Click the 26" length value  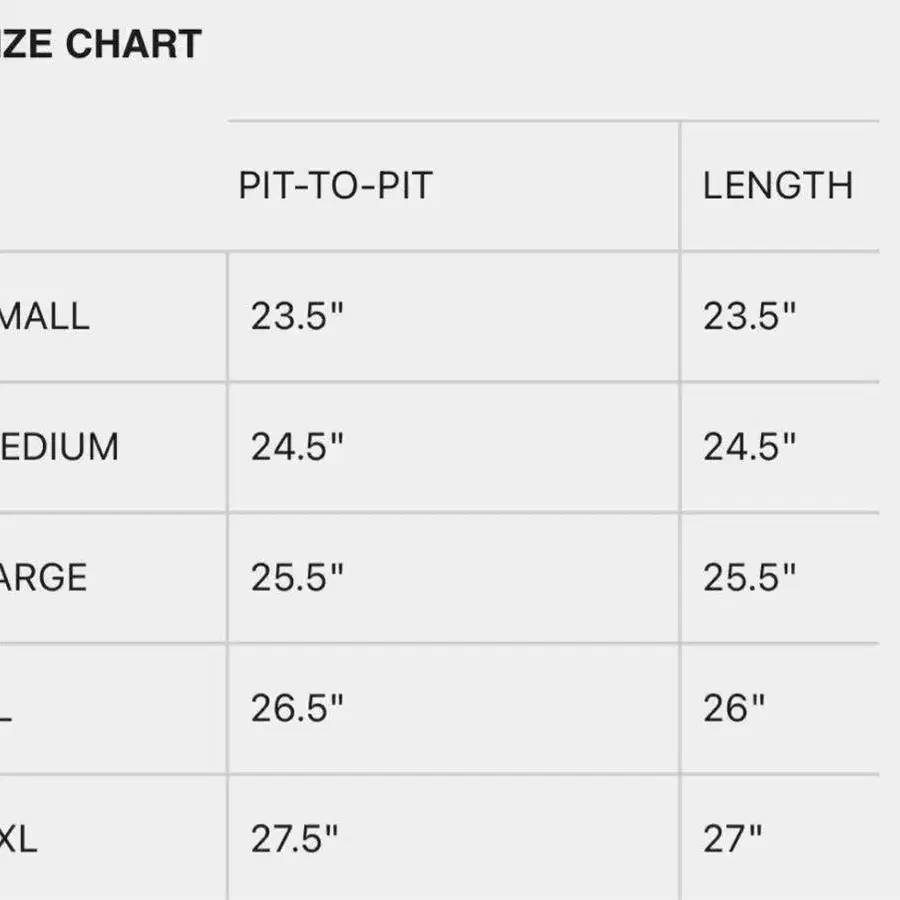pos(734,708)
